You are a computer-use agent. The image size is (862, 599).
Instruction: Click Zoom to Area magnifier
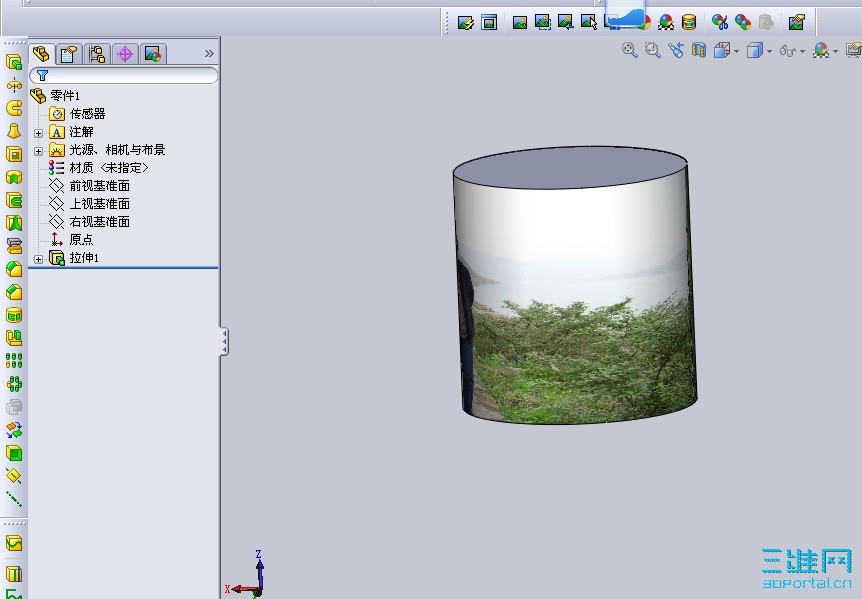pos(653,51)
